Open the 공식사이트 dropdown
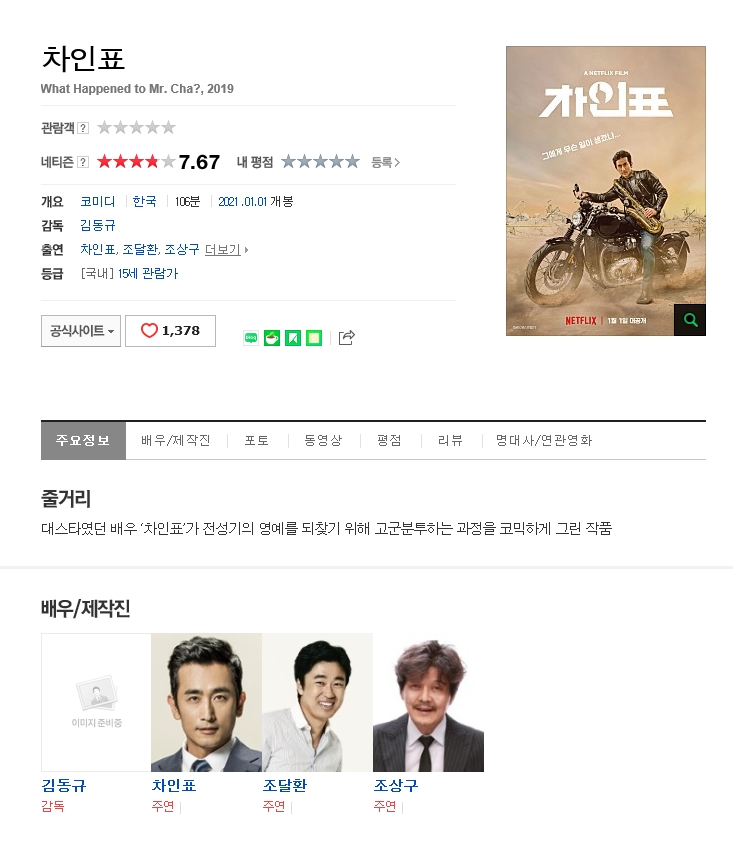This screenshot has width=733, height=842. click(81, 331)
